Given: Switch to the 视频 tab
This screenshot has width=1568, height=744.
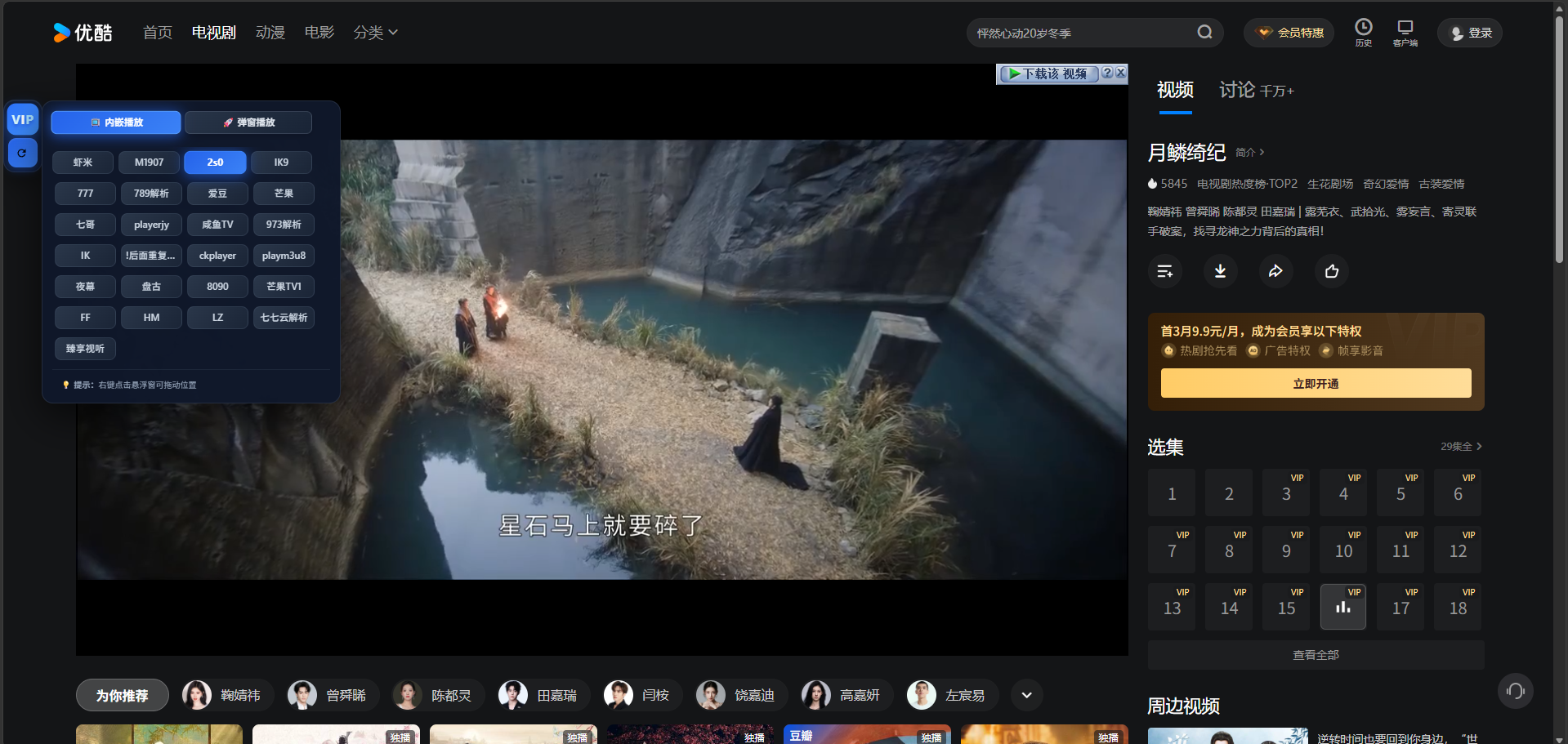Looking at the screenshot, I should tap(1176, 90).
